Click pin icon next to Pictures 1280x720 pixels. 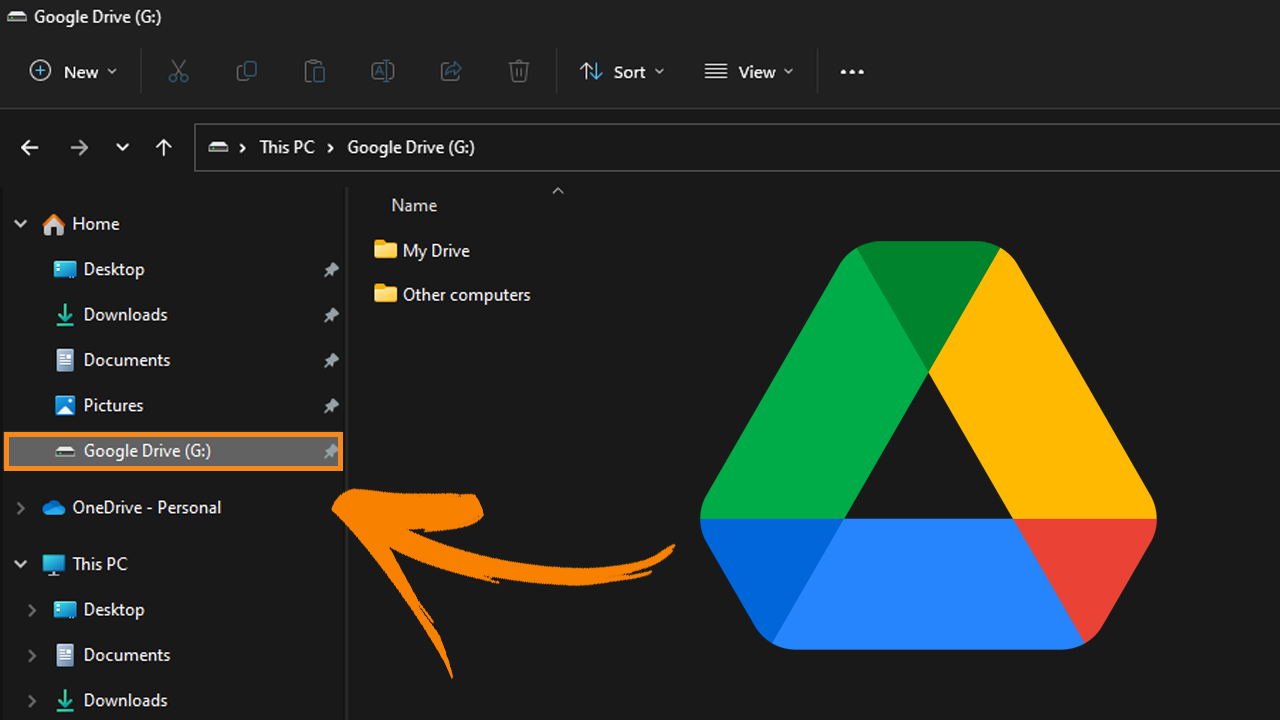[x=331, y=406]
